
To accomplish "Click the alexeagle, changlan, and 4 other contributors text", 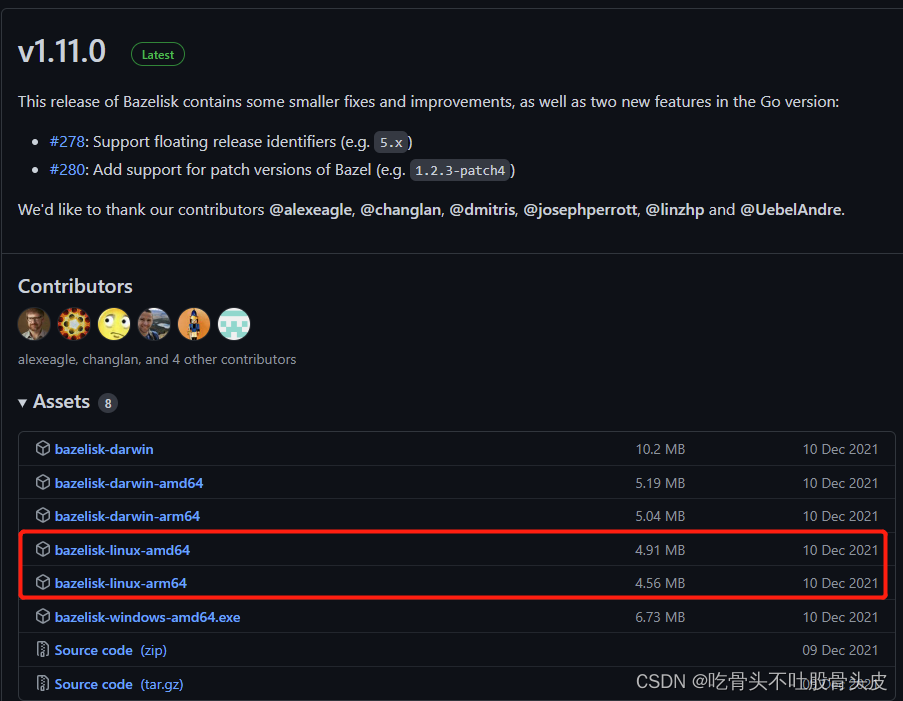I will click(157, 359).
